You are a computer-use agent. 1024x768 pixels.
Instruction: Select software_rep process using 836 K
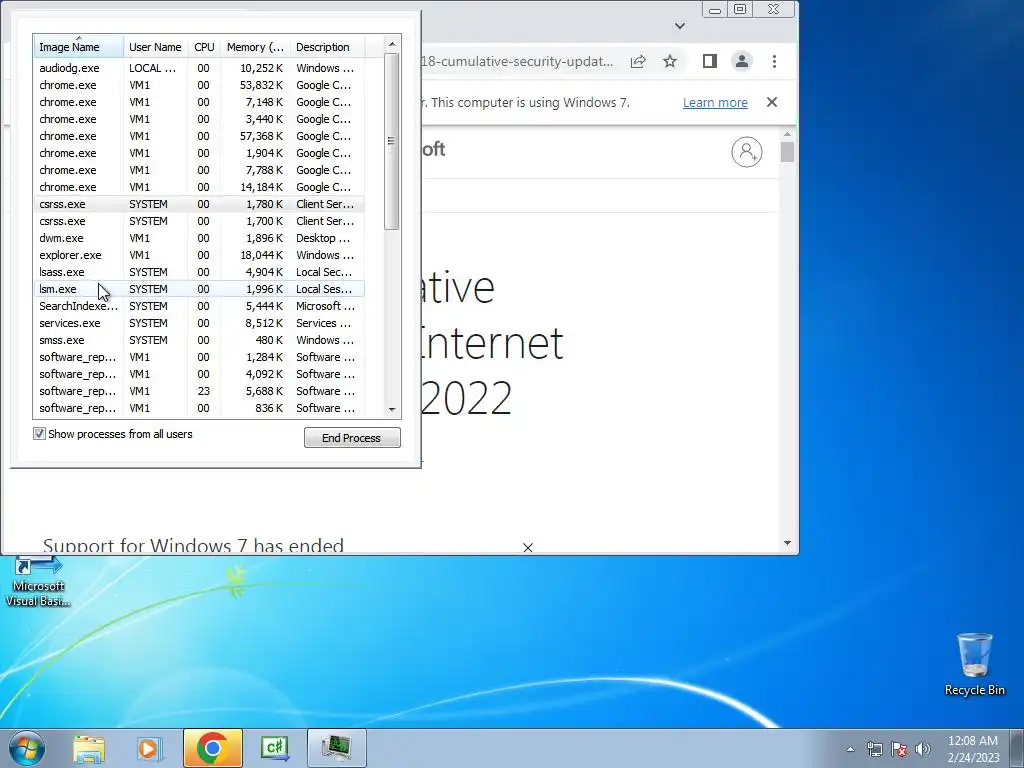coord(199,408)
